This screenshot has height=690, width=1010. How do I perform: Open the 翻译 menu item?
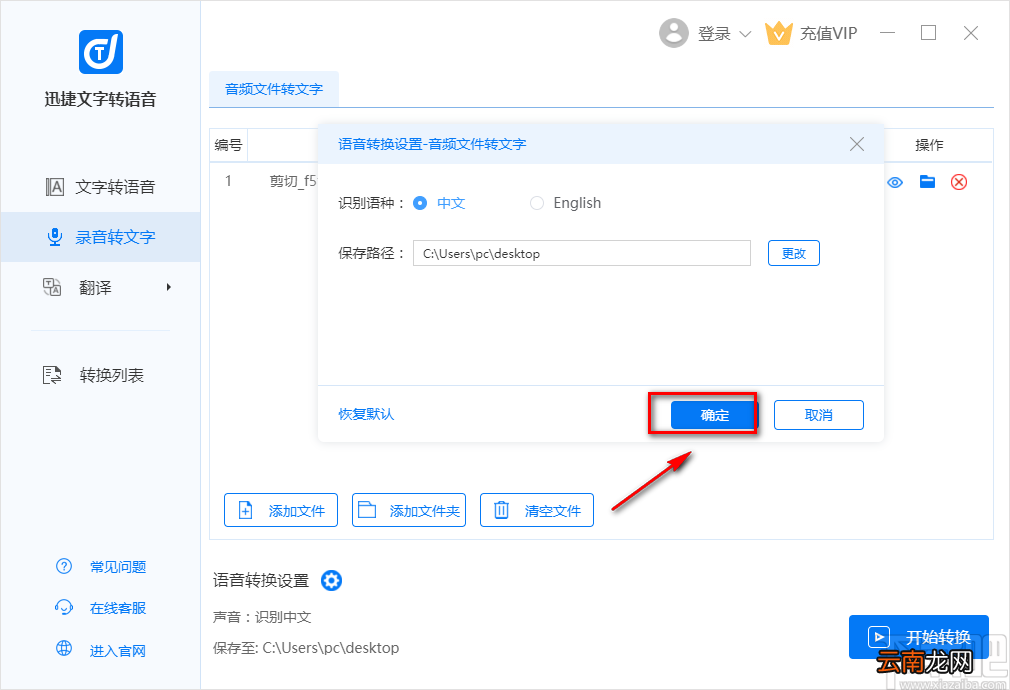tap(100, 287)
